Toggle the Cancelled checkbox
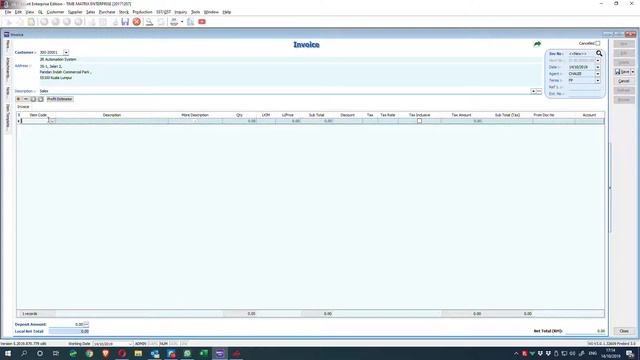The width and height of the screenshot is (640, 360). pos(598,43)
